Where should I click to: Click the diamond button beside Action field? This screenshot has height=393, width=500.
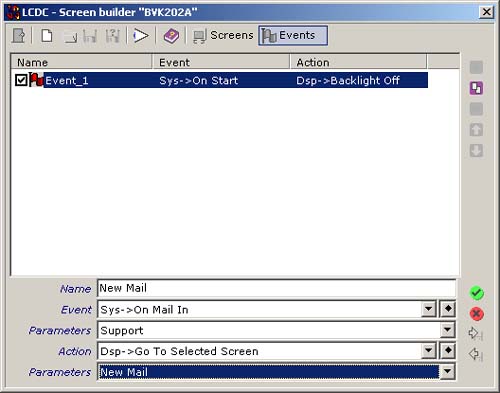448,351
